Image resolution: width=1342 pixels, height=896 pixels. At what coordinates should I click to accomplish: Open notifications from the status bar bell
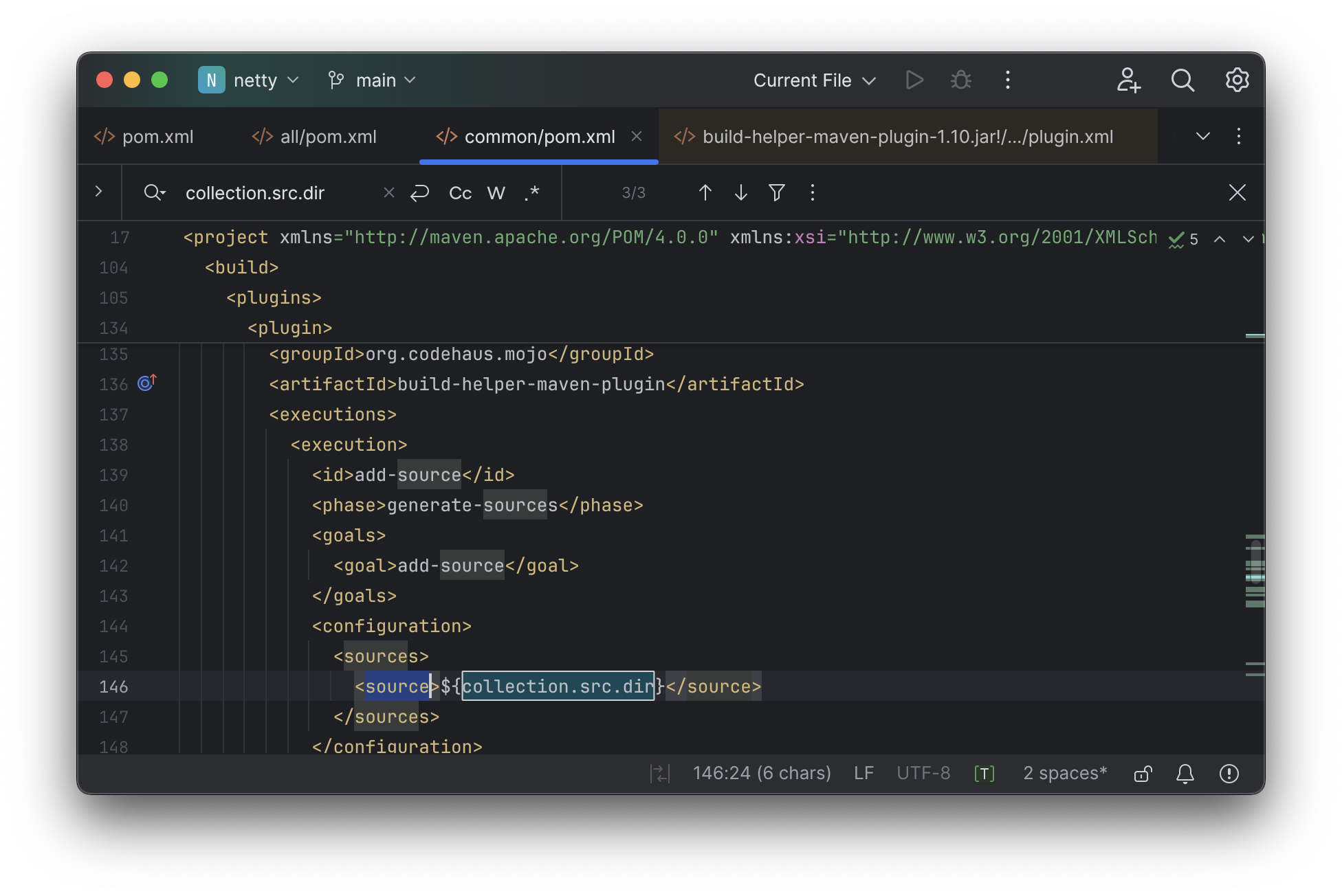click(x=1185, y=773)
